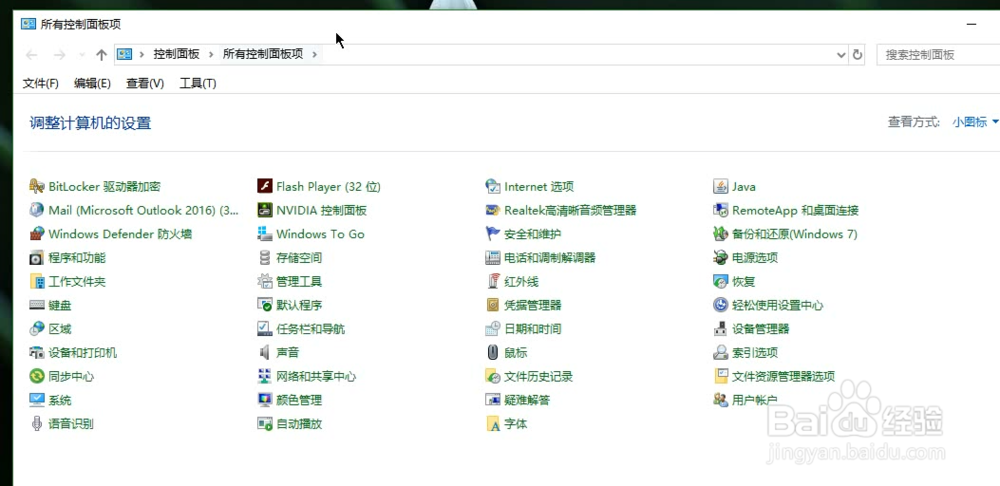Click the RemoteApp 和桌面连接 icon
Image resolution: width=1000 pixels, height=486 pixels.
click(721, 210)
